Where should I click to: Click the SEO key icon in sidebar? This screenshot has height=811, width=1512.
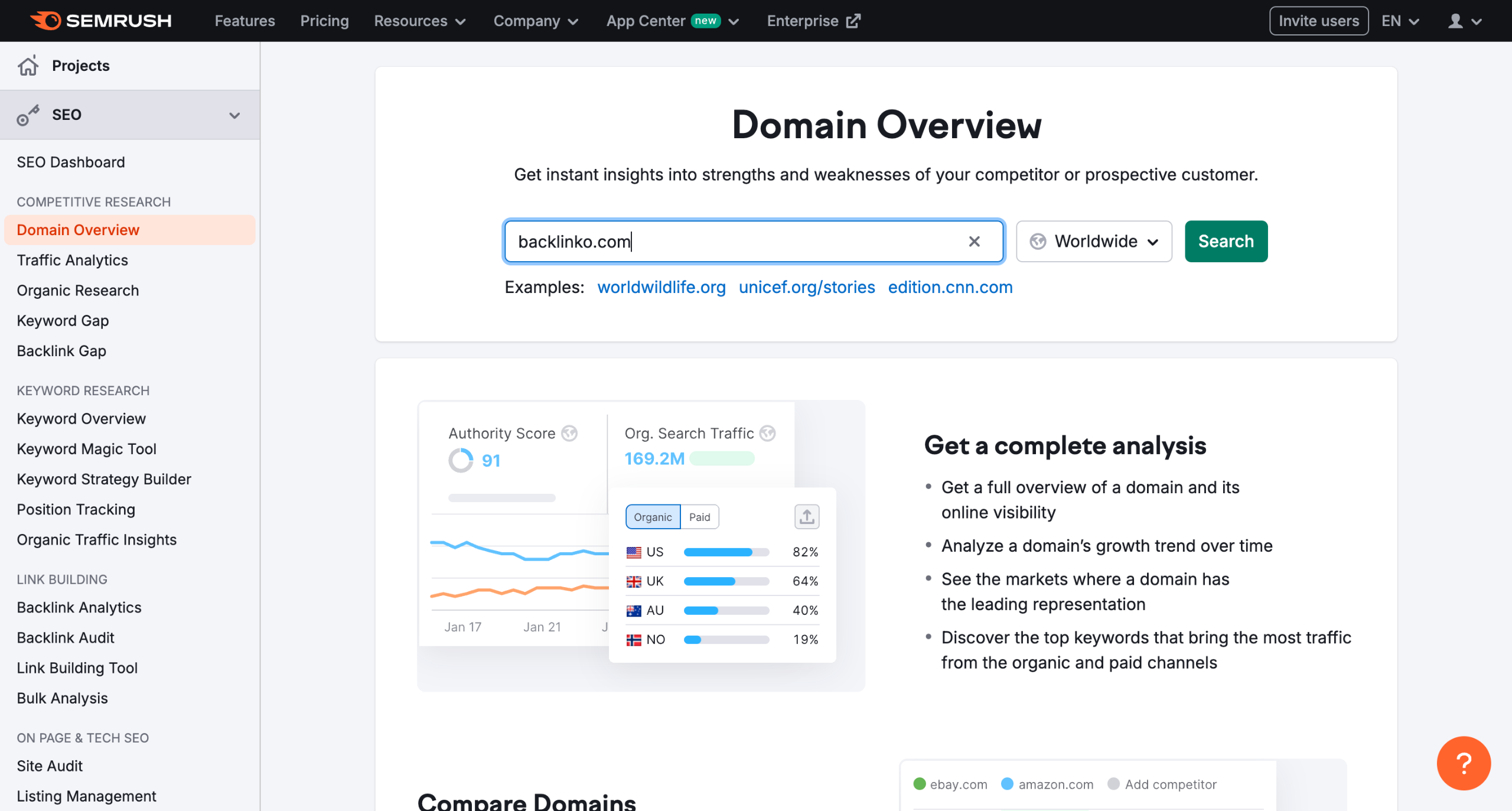pos(28,115)
